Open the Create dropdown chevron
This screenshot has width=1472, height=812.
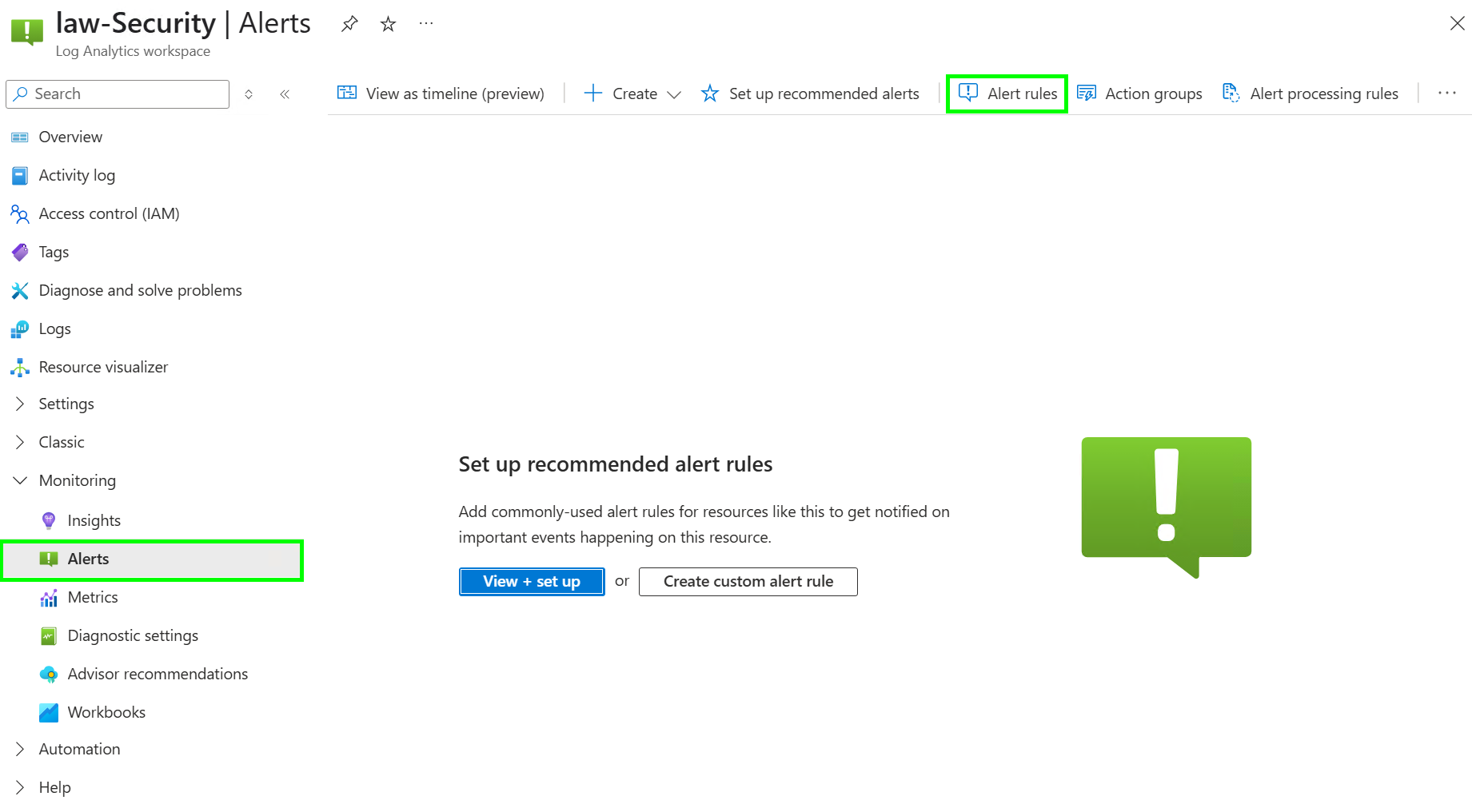674,94
